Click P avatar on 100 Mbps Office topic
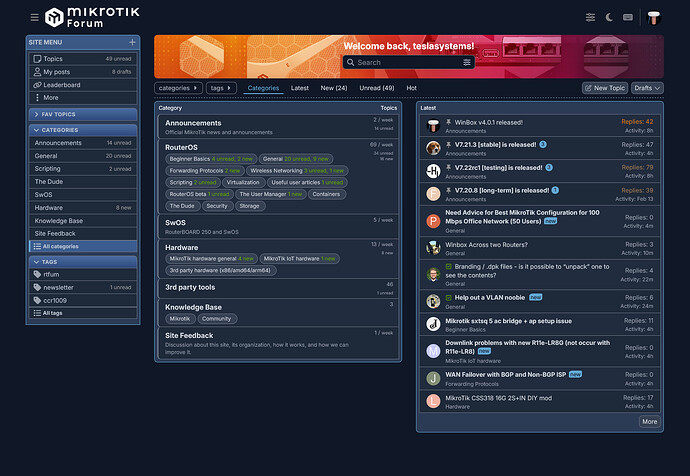The image size is (690, 476). [433, 221]
